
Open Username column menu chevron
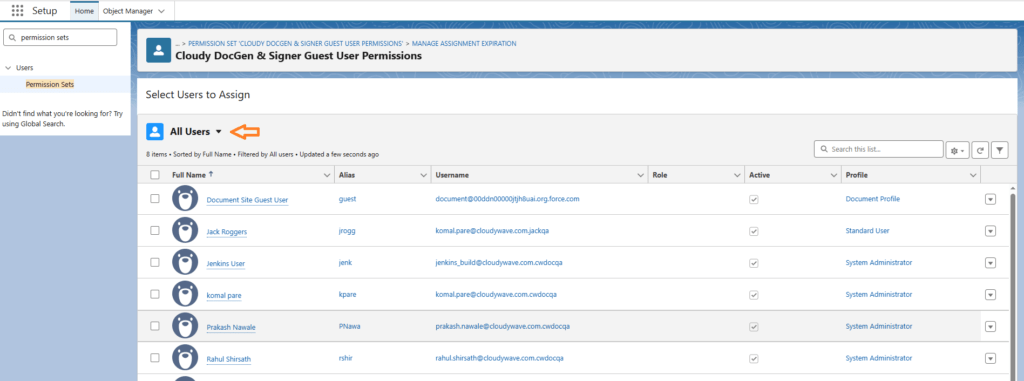640,175
